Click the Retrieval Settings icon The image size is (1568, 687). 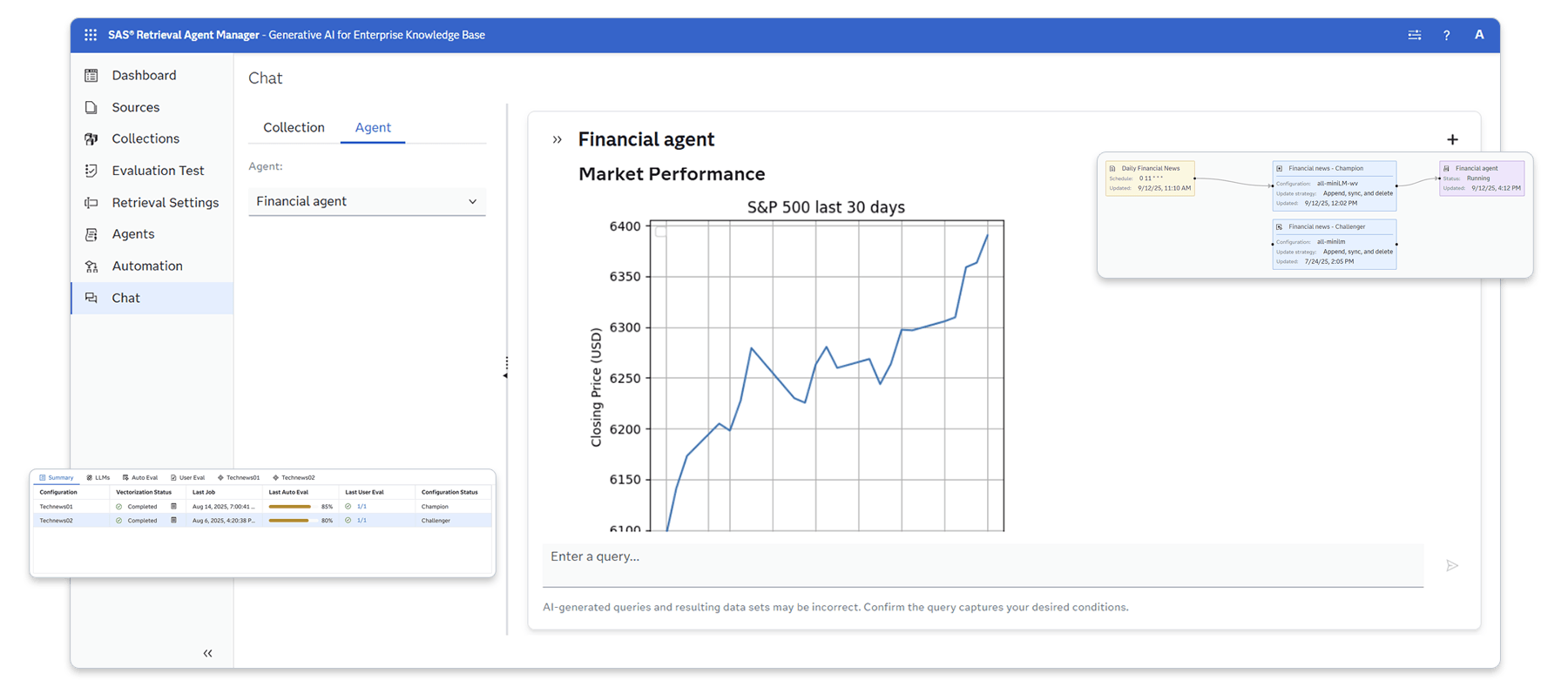[91, 203]
